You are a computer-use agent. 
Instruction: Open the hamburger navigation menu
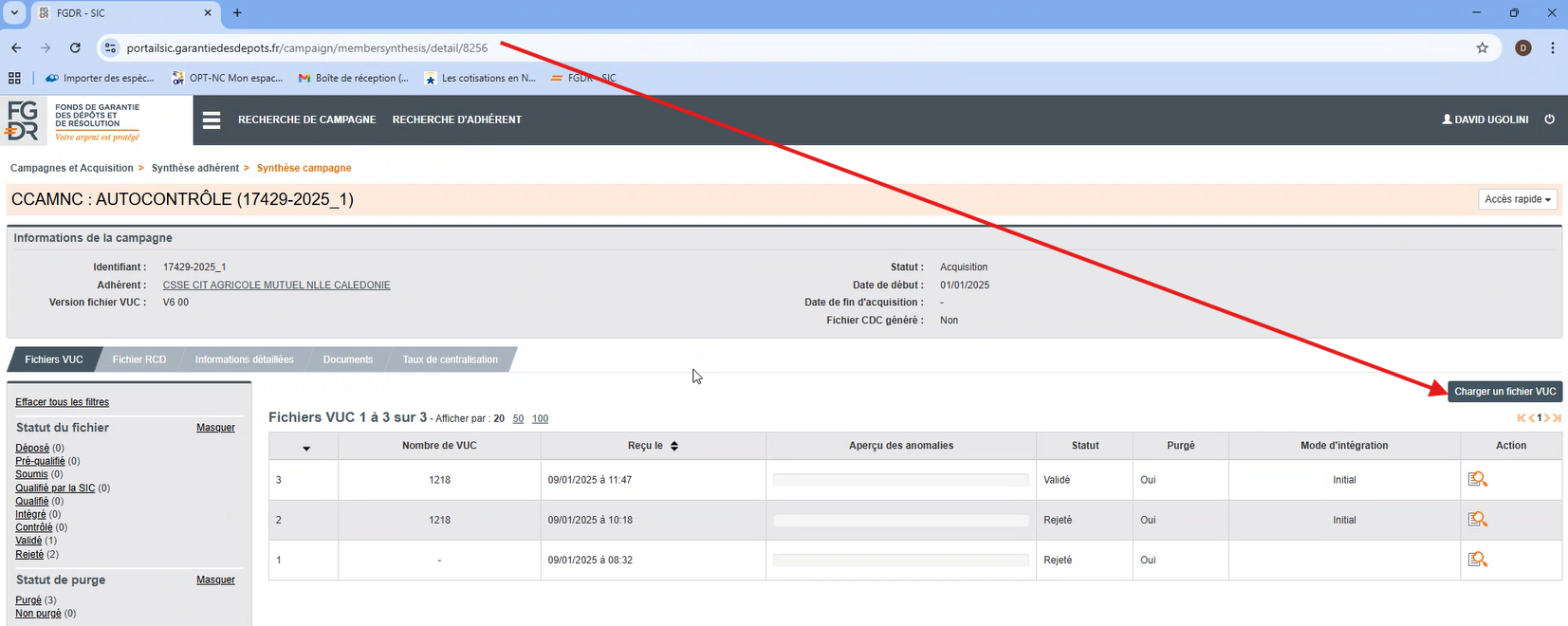point(212,120)
